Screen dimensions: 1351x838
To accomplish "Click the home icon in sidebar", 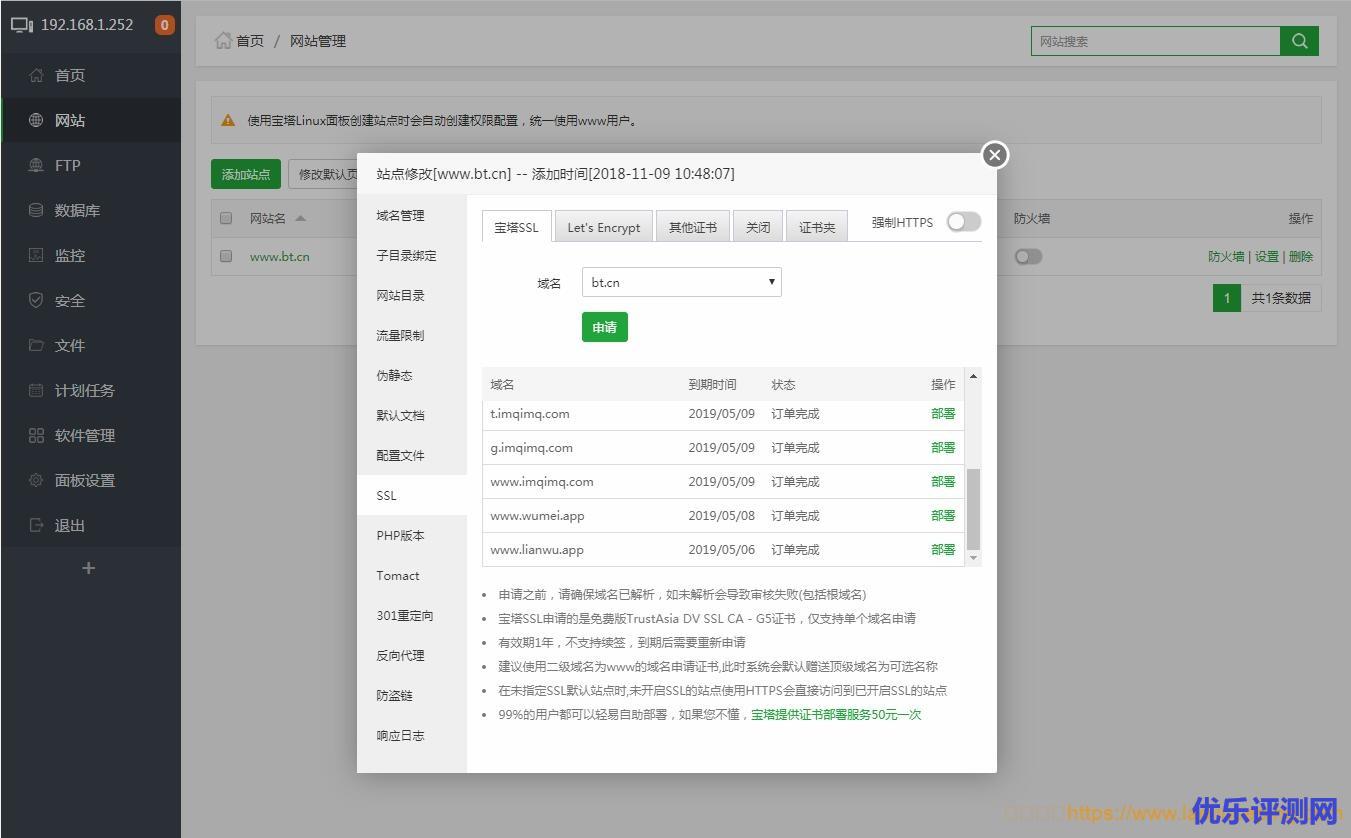I will tap(37, 76).
